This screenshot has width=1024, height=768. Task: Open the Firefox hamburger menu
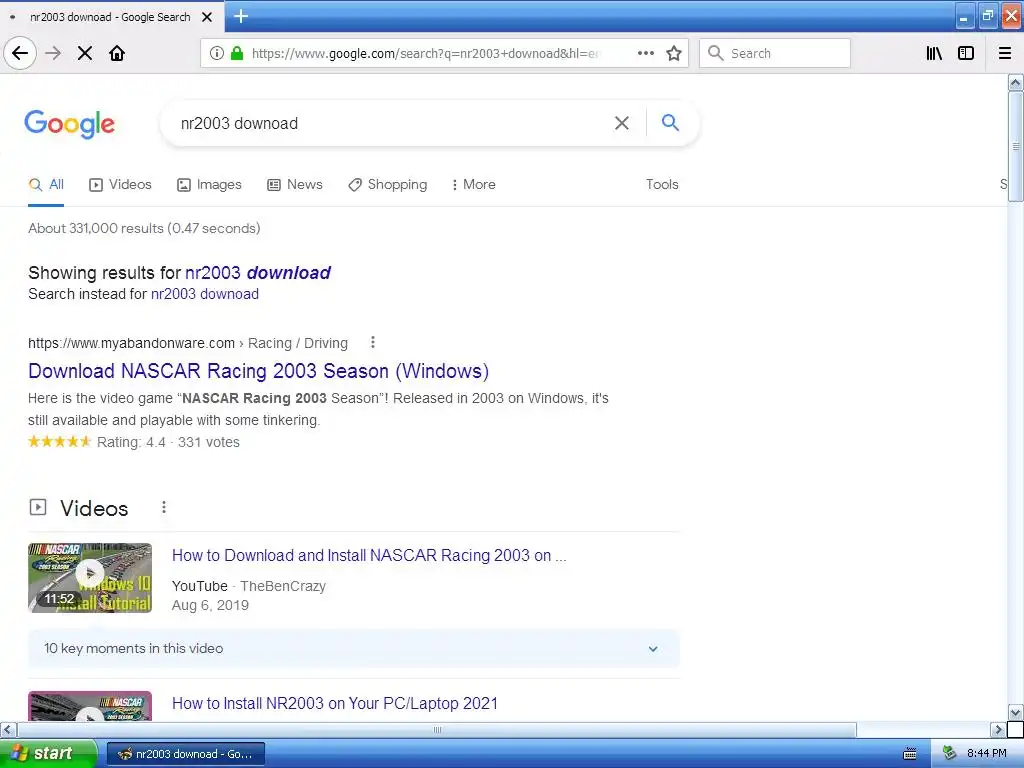coord(1005,53)
